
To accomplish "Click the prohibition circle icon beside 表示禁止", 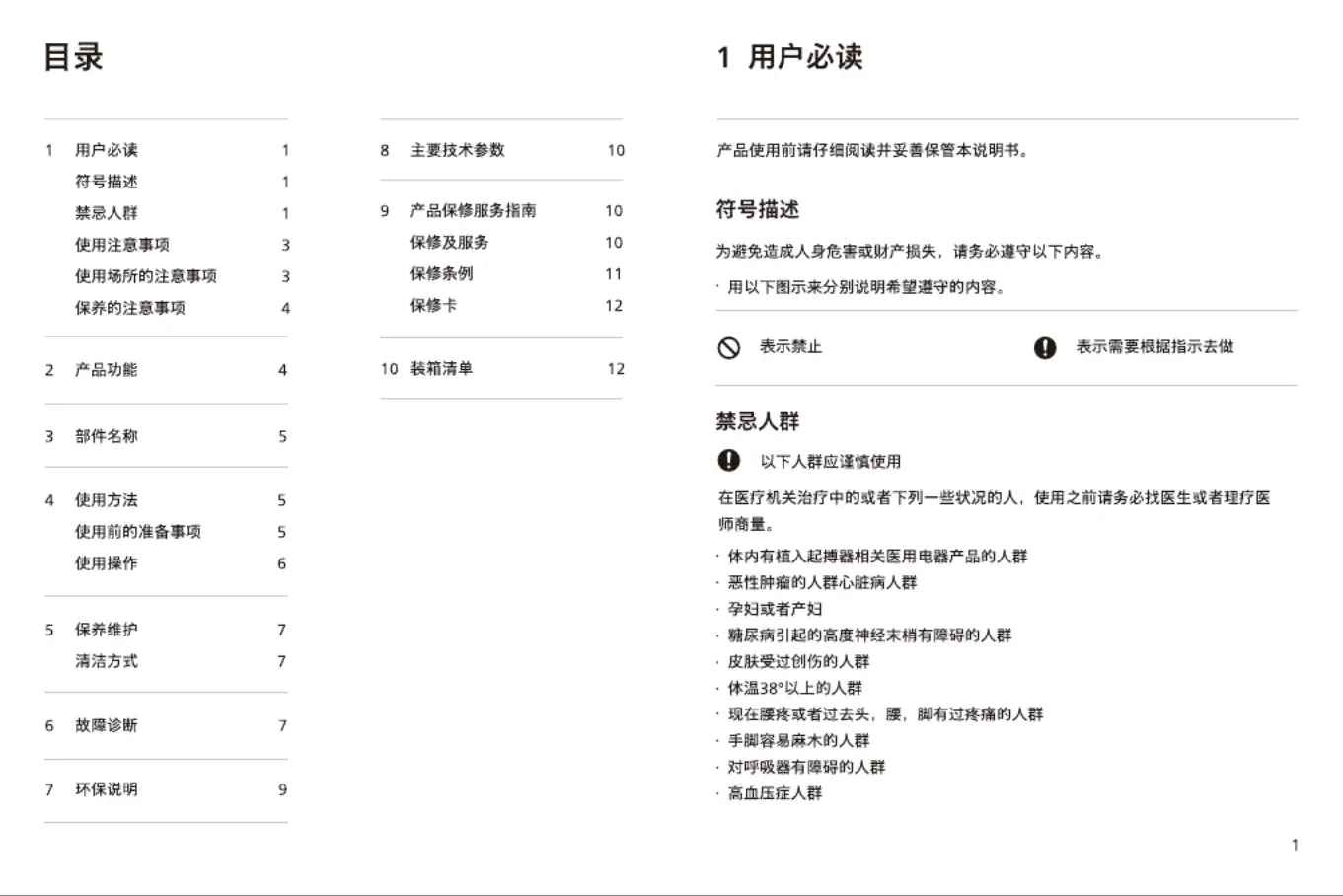I will point(728,347).
